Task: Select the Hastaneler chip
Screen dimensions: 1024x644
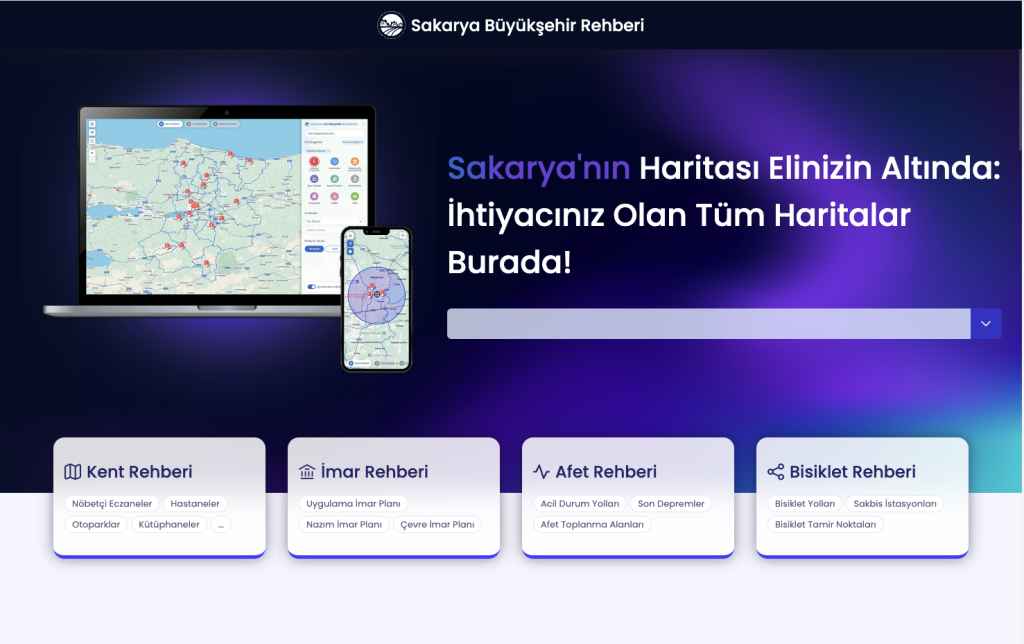Action: pos(196,504)
